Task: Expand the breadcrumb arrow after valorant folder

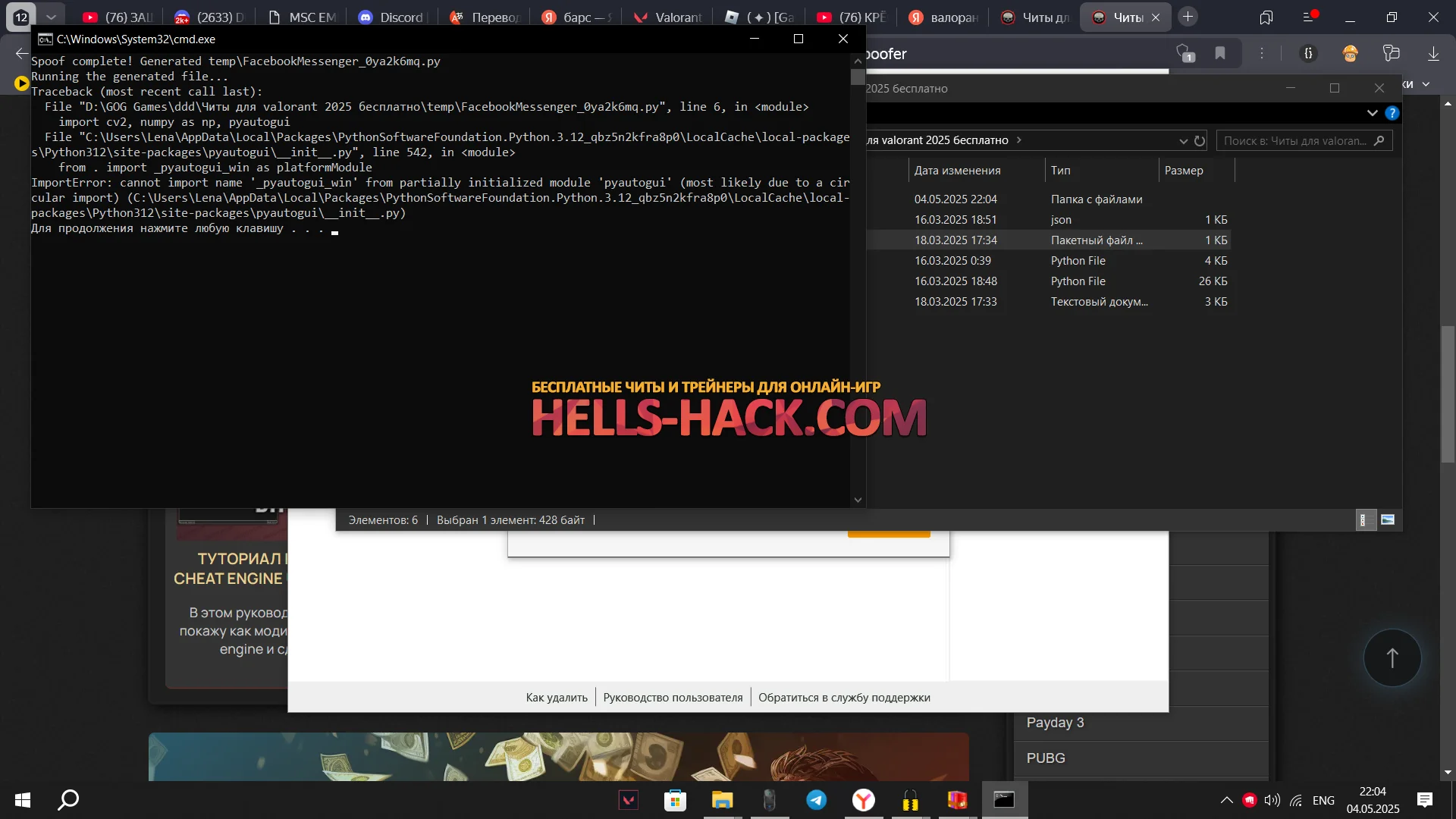Action: coord(1019,140)
